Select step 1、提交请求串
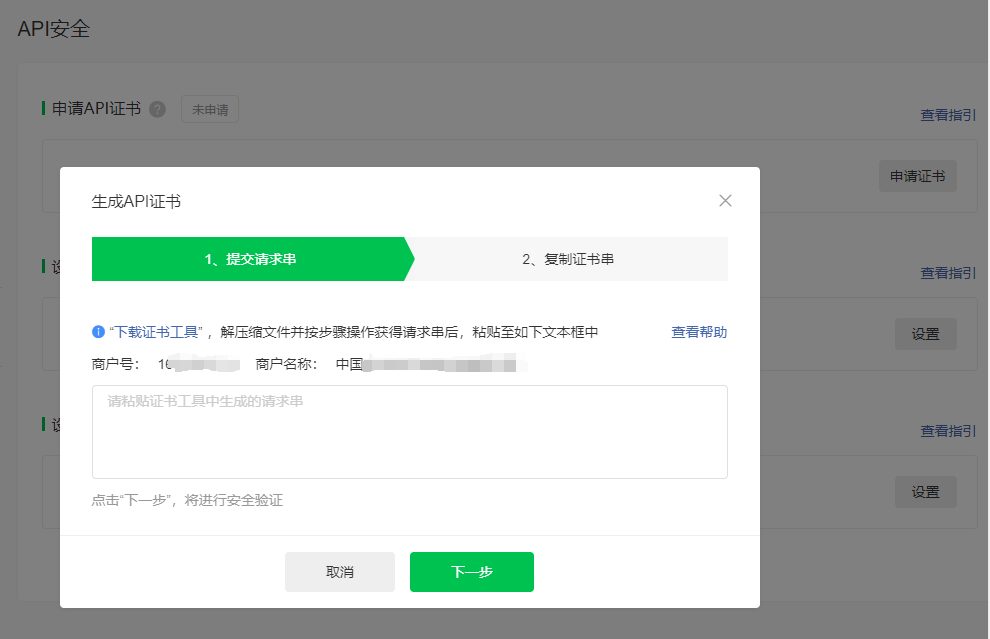This screenshot has height=639, width=990. click(250, 259)
